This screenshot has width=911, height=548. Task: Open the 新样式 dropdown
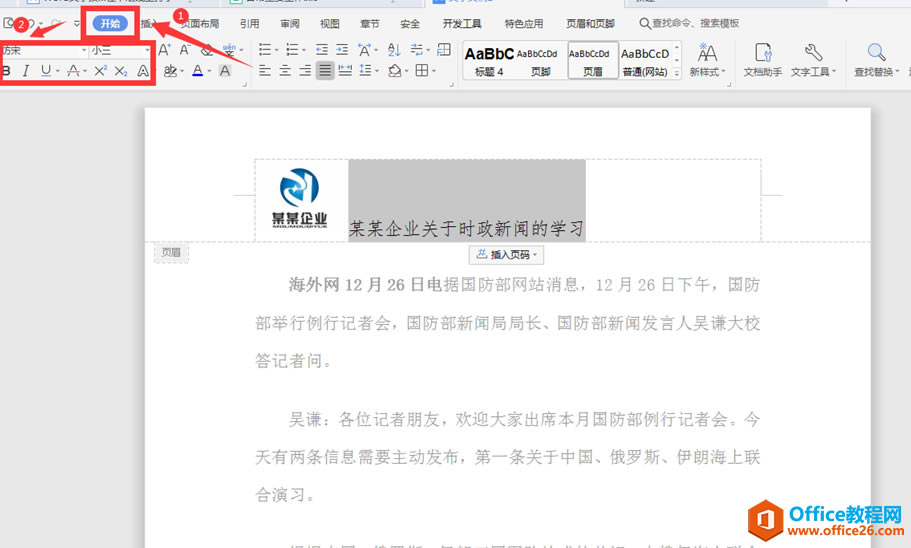pos(707,61)
